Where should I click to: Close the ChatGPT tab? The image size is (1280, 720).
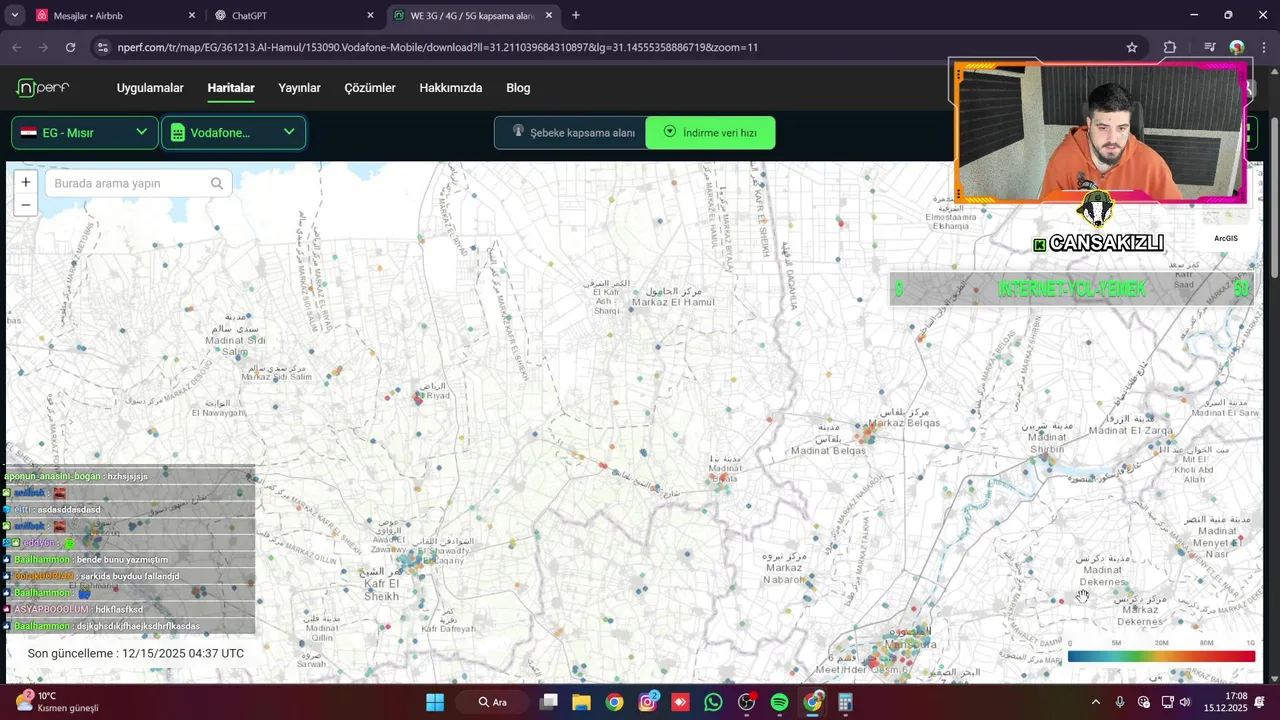pyautogui.click(x=370, y=16)
